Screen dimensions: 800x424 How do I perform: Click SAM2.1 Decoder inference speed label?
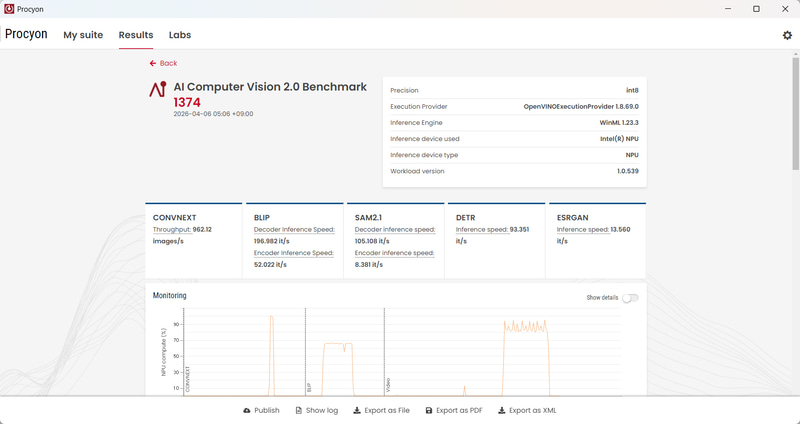pos(395,230)
